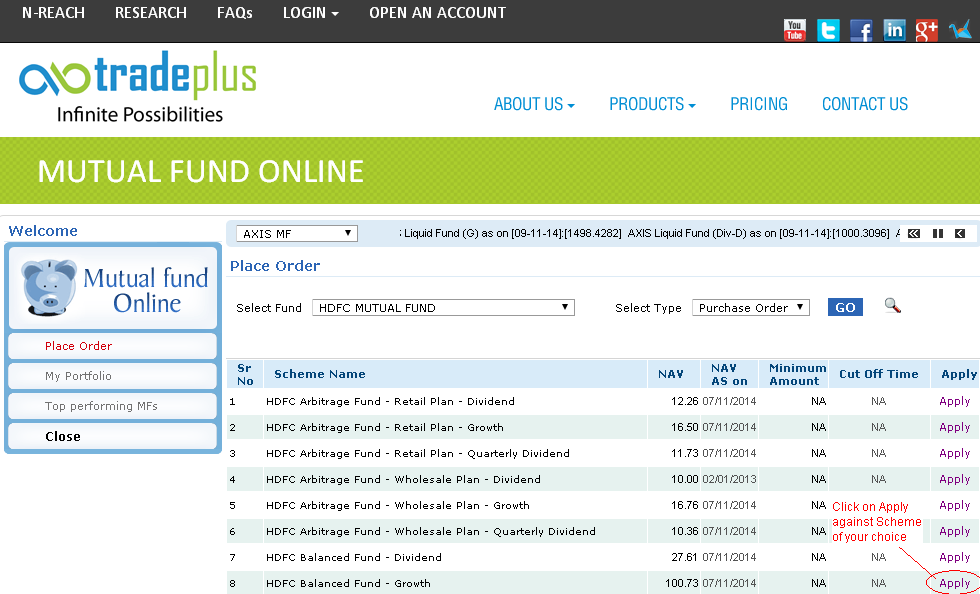
Task: Click NAV value 27.61
Action: [684, 557]
